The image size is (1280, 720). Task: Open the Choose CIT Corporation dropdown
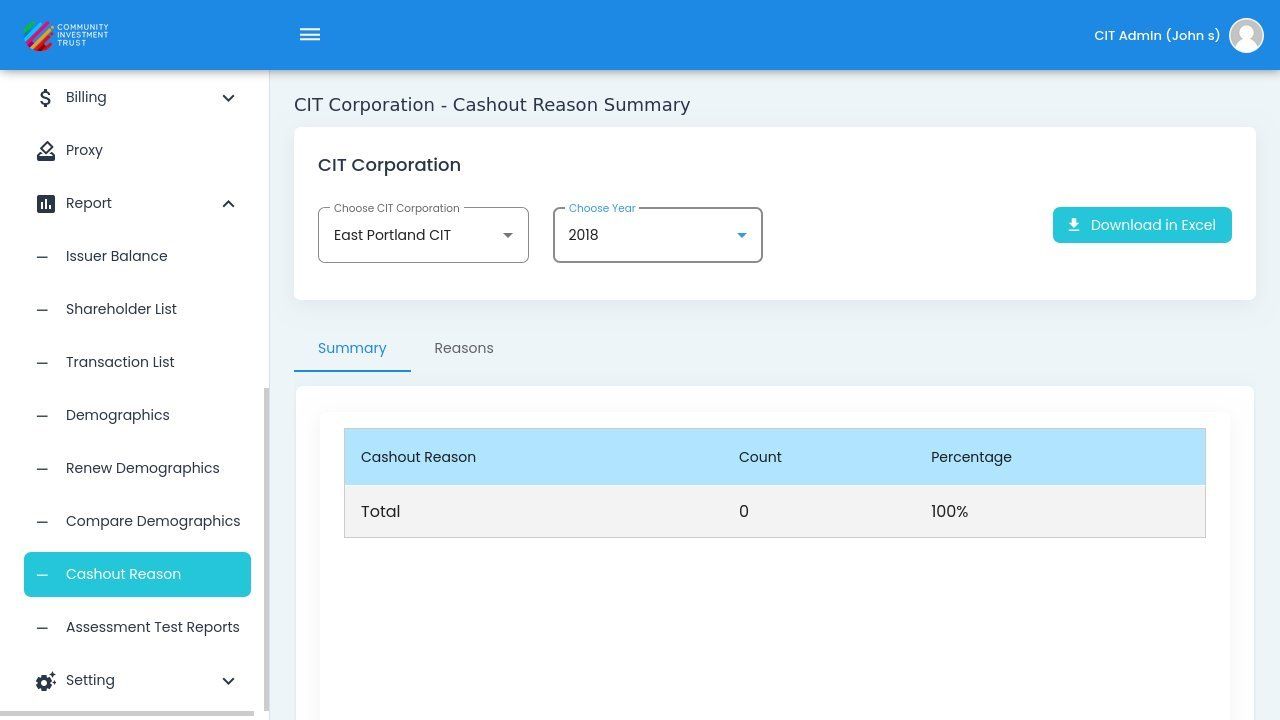point(423,235)
